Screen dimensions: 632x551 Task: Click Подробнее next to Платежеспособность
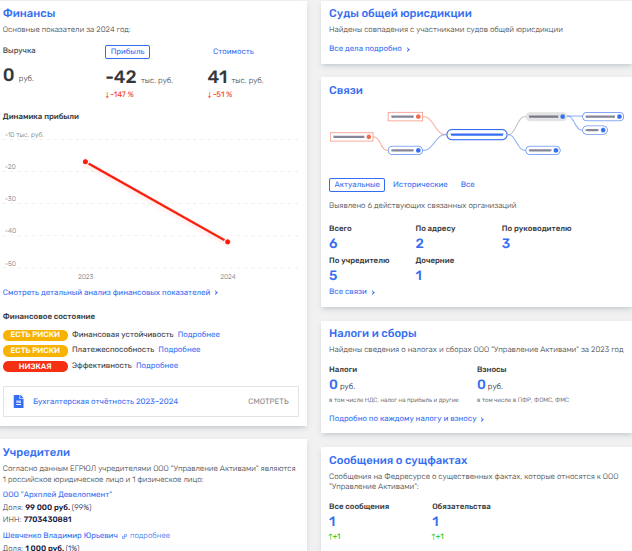(179, 350)
